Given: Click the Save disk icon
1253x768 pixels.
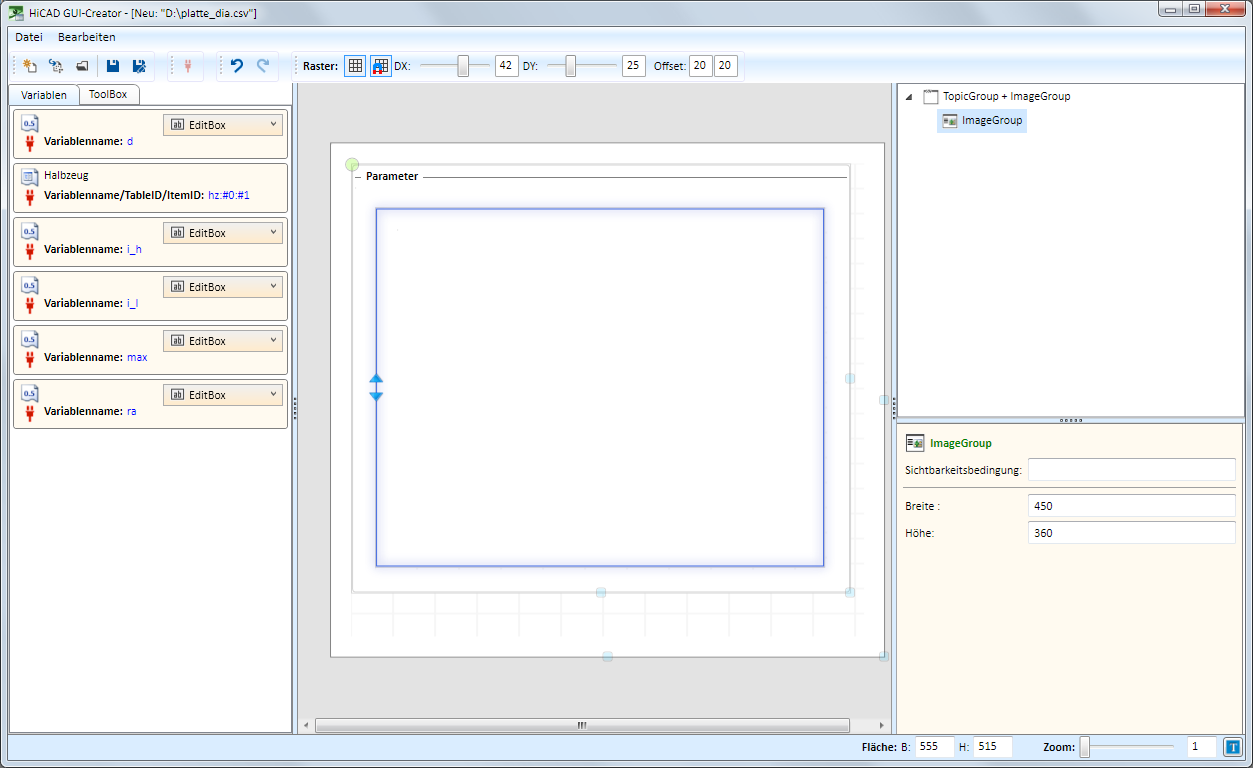Looking at the screenshot, I should click(x=113, y=66).
